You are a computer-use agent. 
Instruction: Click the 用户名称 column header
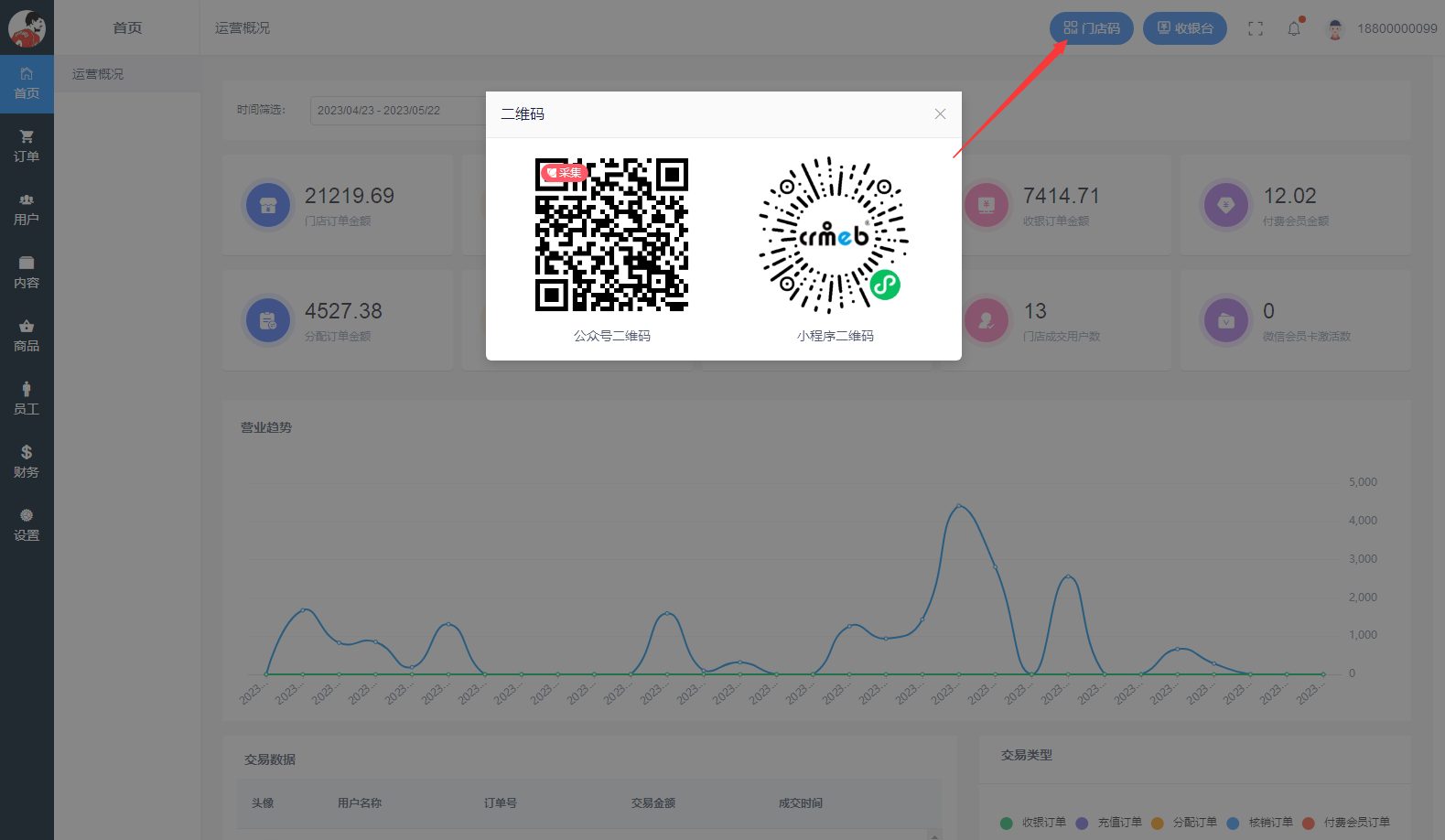click(360, 803)
